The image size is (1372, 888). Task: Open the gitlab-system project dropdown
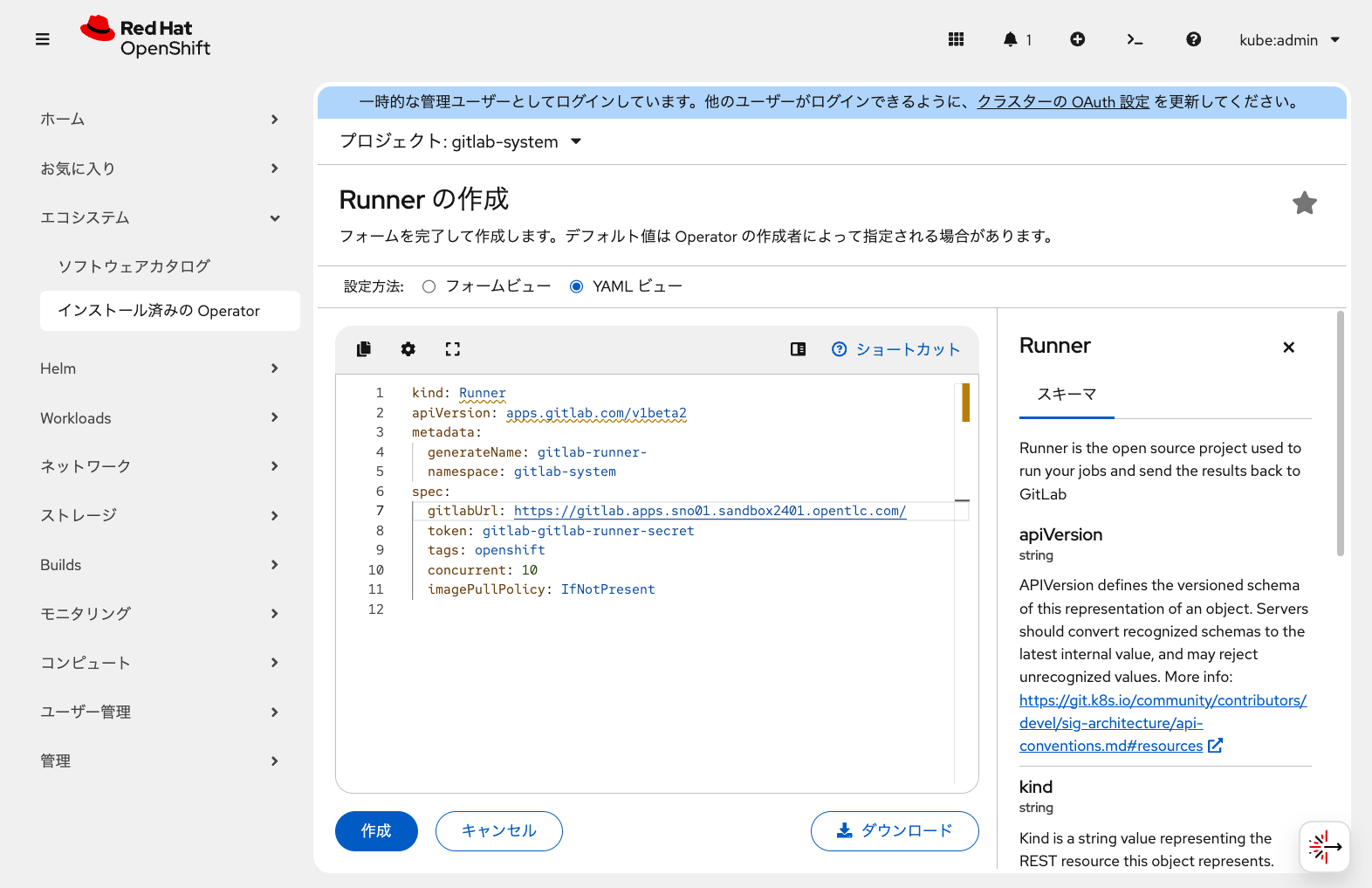(460, 141)
